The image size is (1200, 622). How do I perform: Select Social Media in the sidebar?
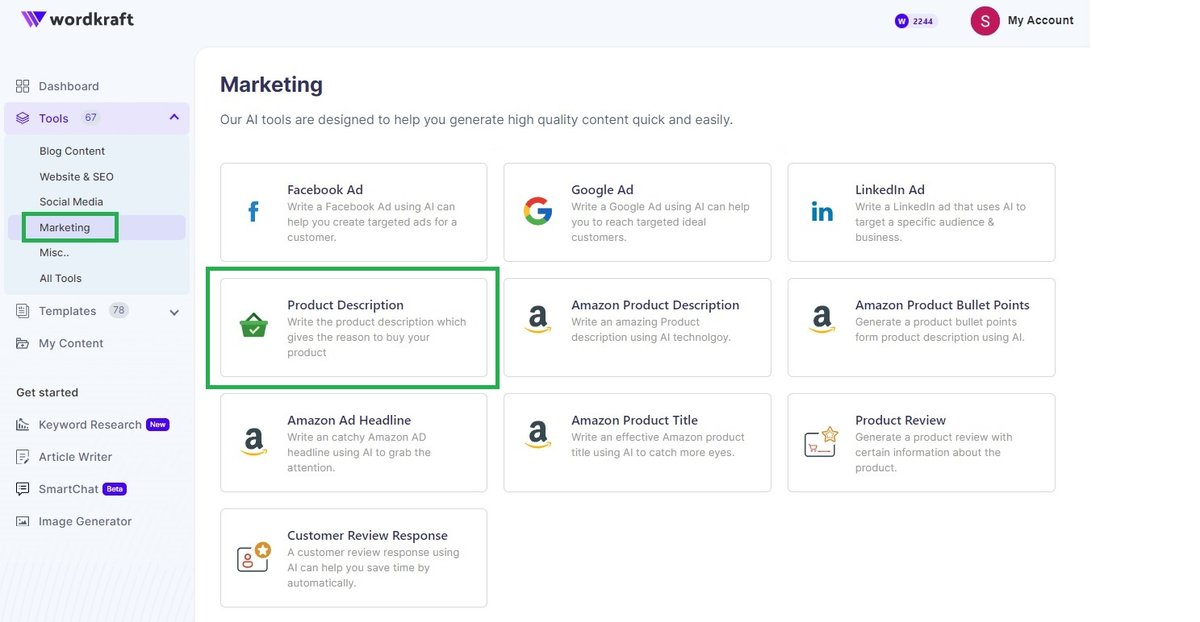click(72, 201)
